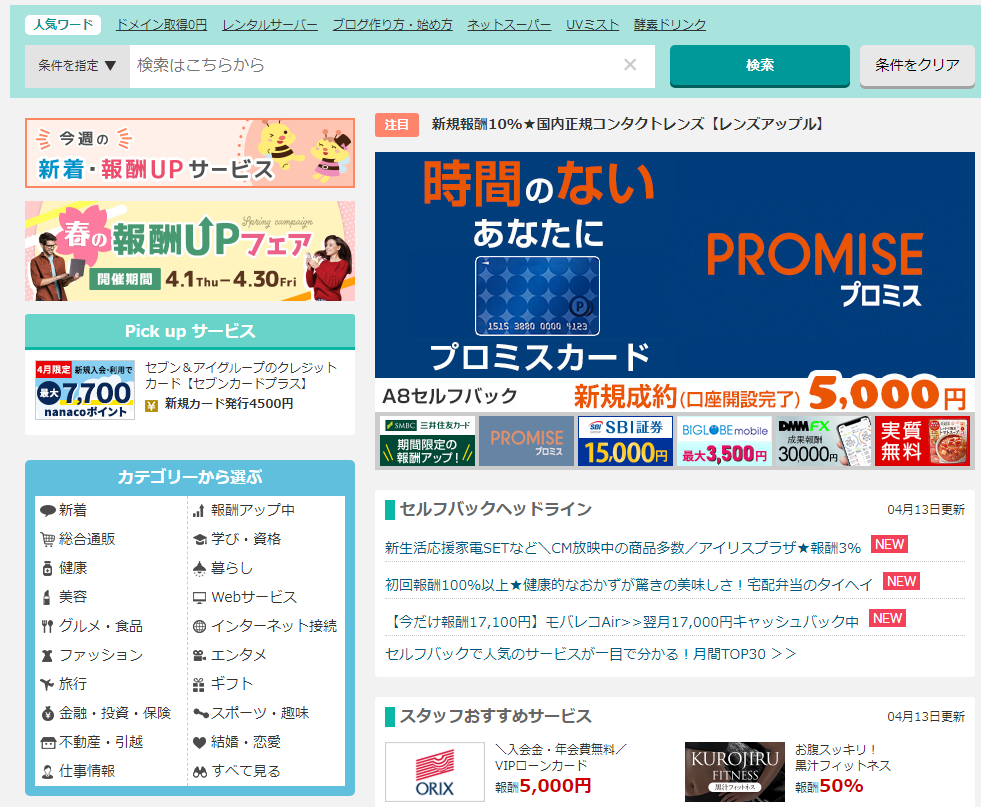Open the モバレコAir cashback headline link
The image size is (981, 807).
[623, 621]
